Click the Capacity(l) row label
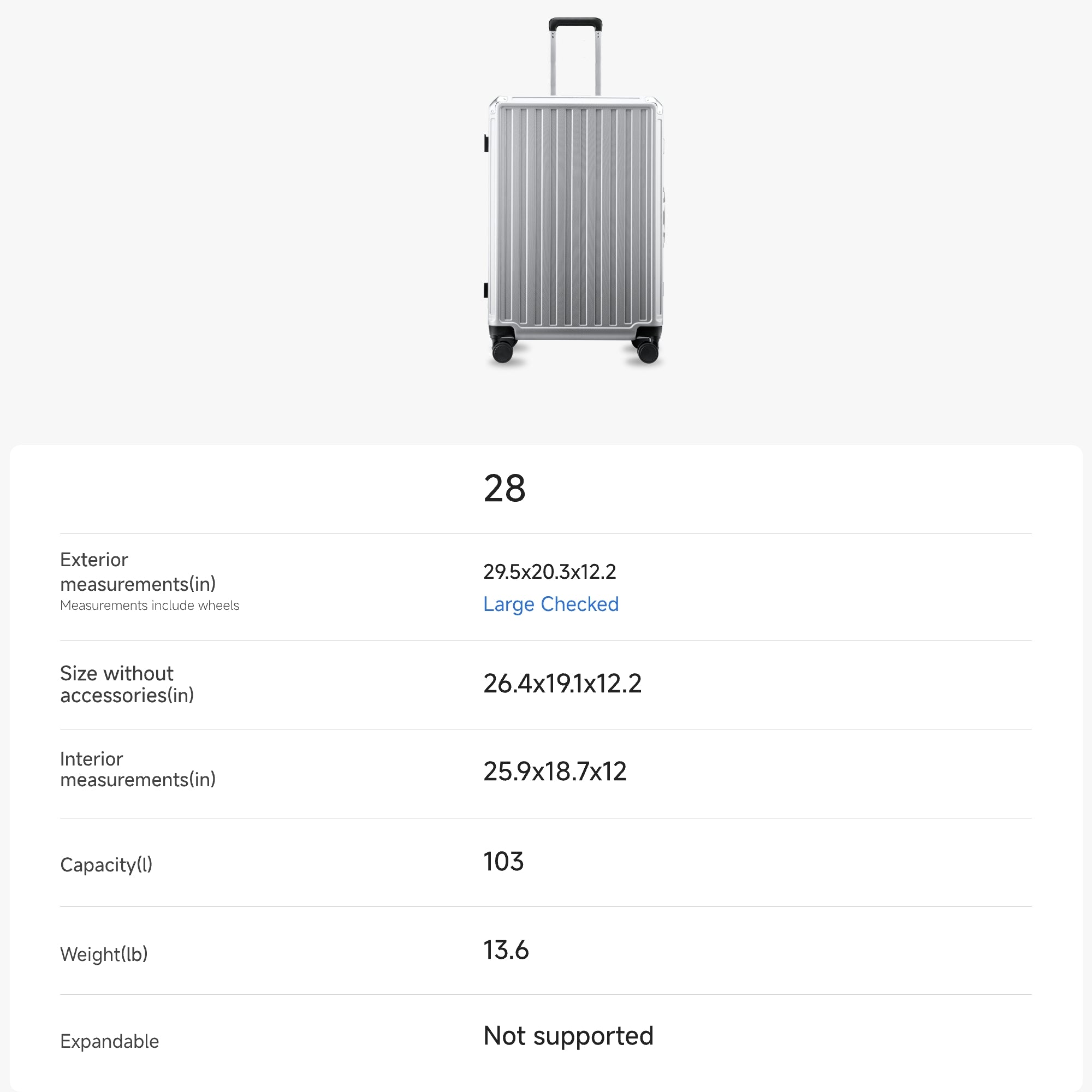The height and width of the screenshot is (1092, 1092). pyautogui.click(x=106, y=865)
